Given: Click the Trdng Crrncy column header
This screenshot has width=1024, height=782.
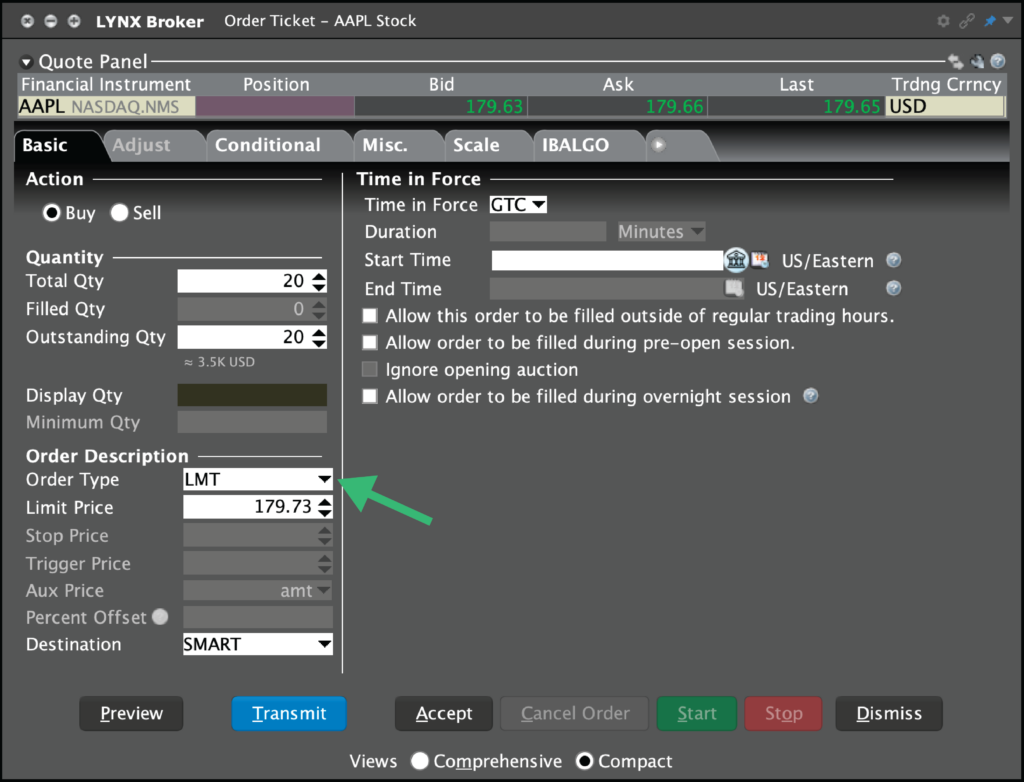Looking at the screenshot, I should coord(946,84).
